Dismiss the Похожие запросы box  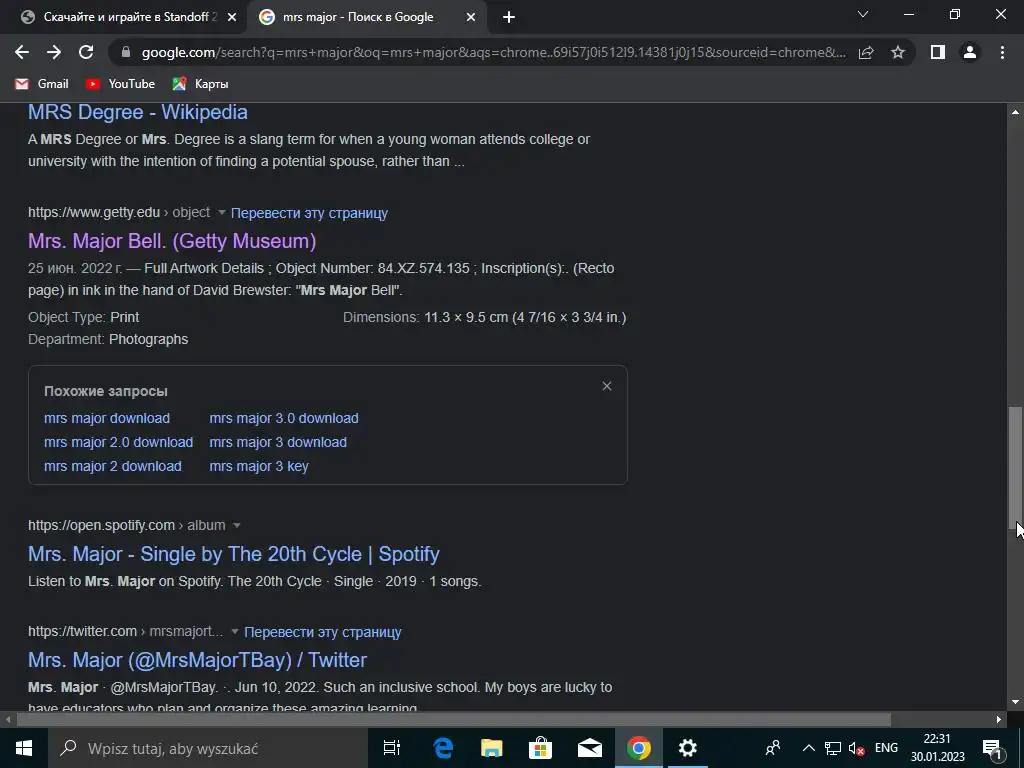tap(607, 386)
